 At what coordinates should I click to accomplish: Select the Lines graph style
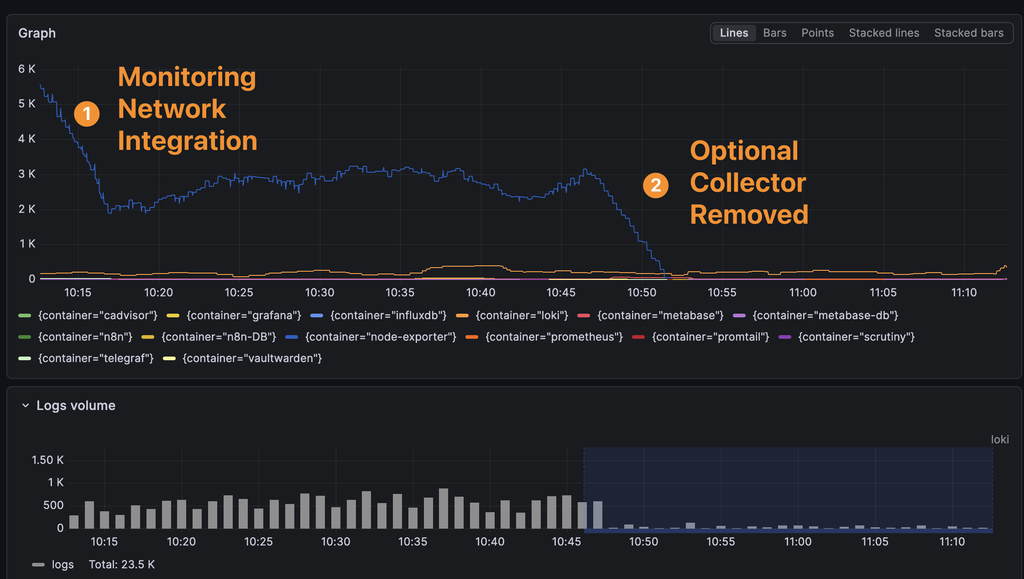click(x=733, y=33)
